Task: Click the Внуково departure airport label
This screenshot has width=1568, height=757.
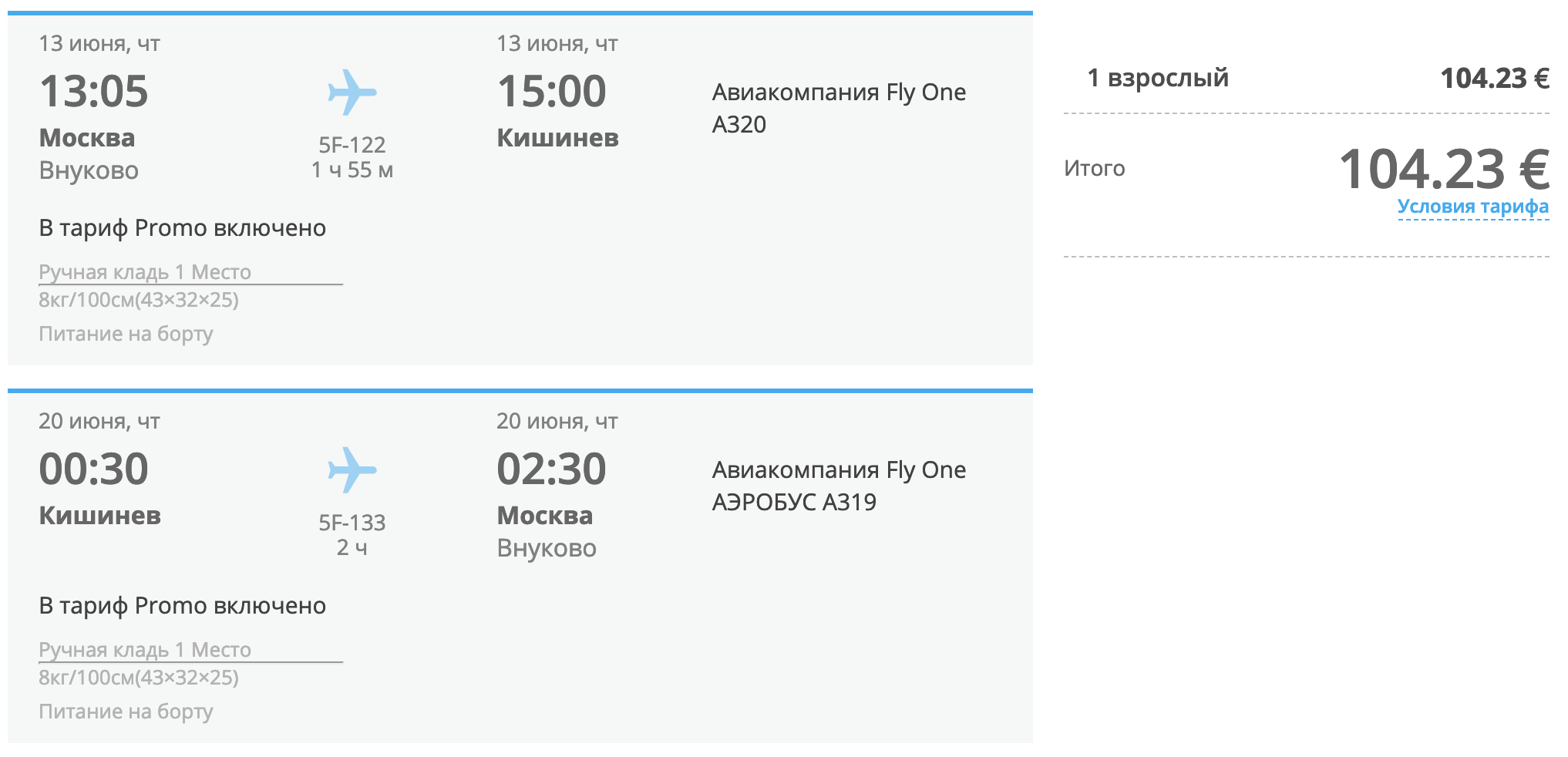Action: tap(89, 170)
